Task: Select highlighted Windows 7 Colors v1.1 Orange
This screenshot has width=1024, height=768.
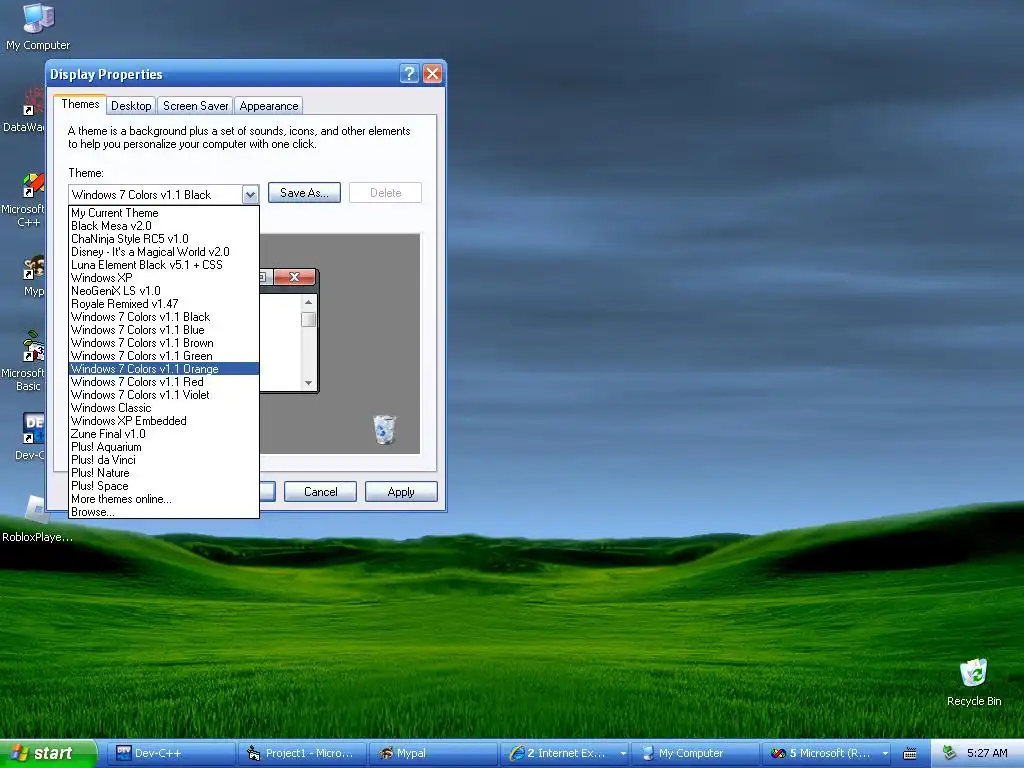Action: click(164, 369)
